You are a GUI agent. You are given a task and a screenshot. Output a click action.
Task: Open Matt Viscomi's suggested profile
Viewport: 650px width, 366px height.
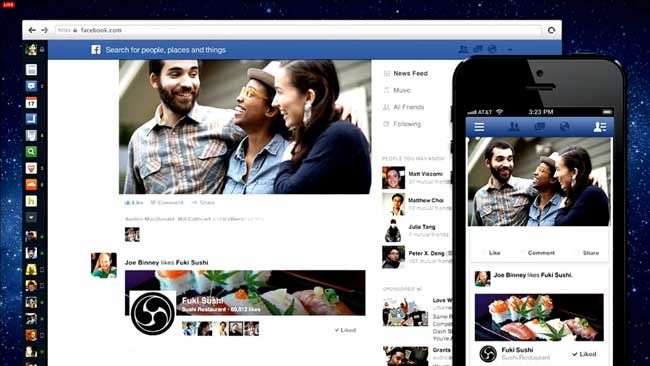click(x=425, y=174)
